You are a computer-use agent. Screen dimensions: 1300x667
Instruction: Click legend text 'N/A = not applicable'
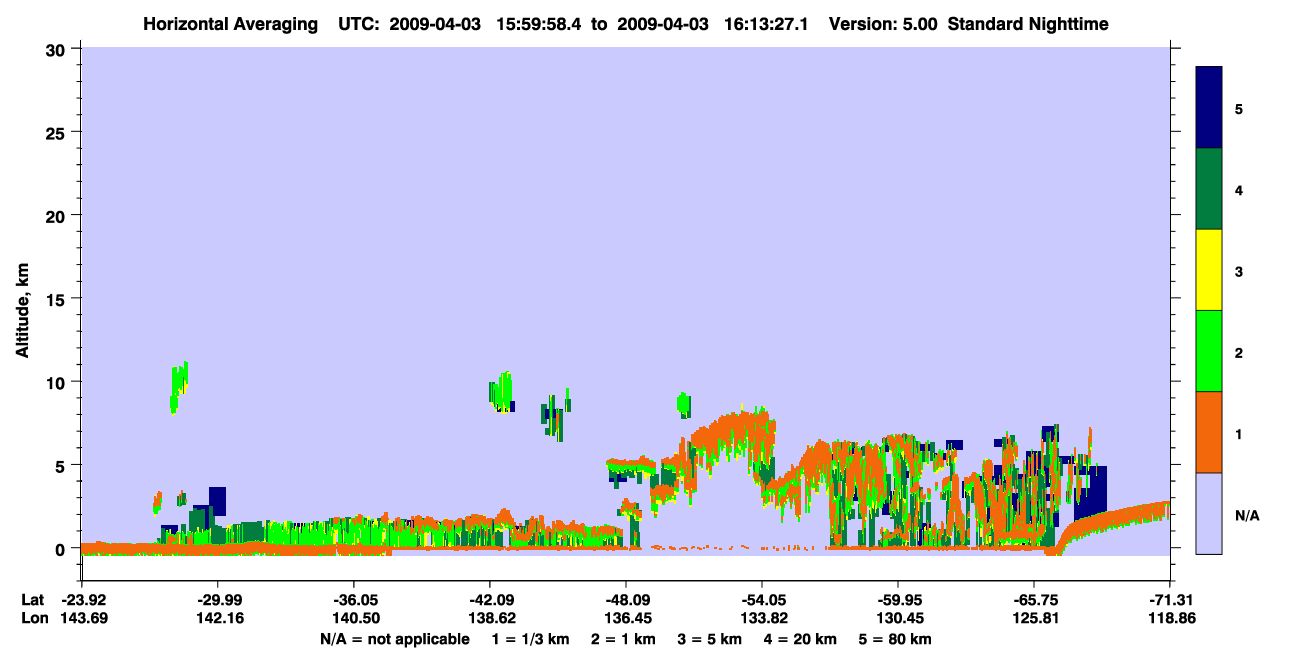pos(394,639)
